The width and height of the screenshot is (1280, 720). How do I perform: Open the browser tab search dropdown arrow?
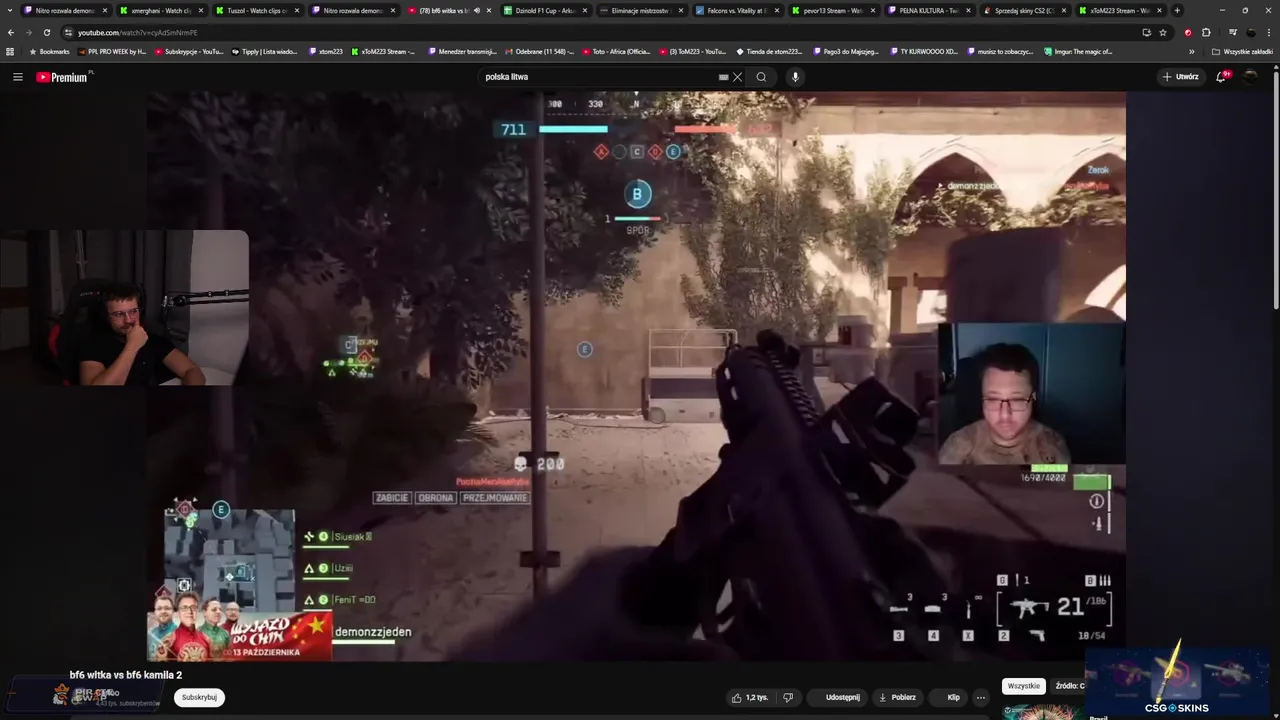[11, 10]
